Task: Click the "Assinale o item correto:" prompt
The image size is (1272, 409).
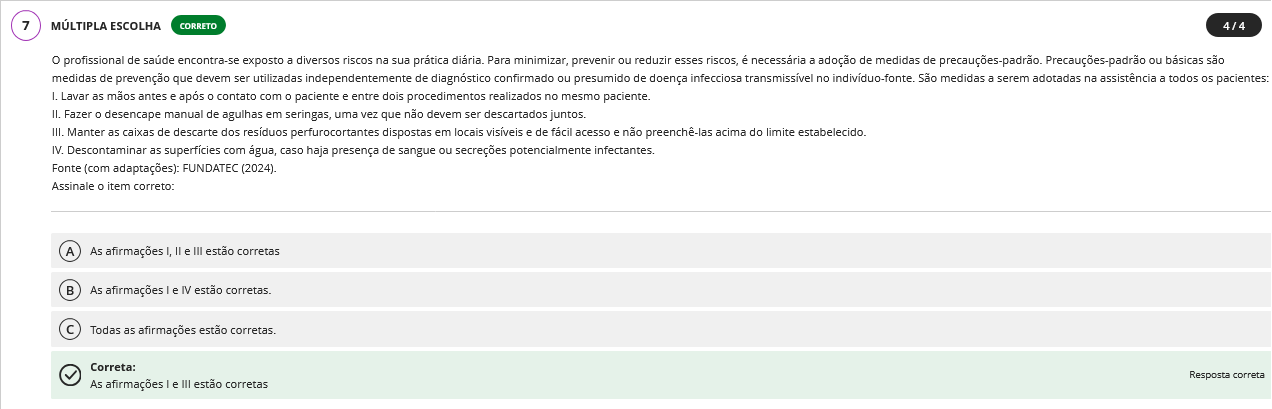Action: click(113, 186)
